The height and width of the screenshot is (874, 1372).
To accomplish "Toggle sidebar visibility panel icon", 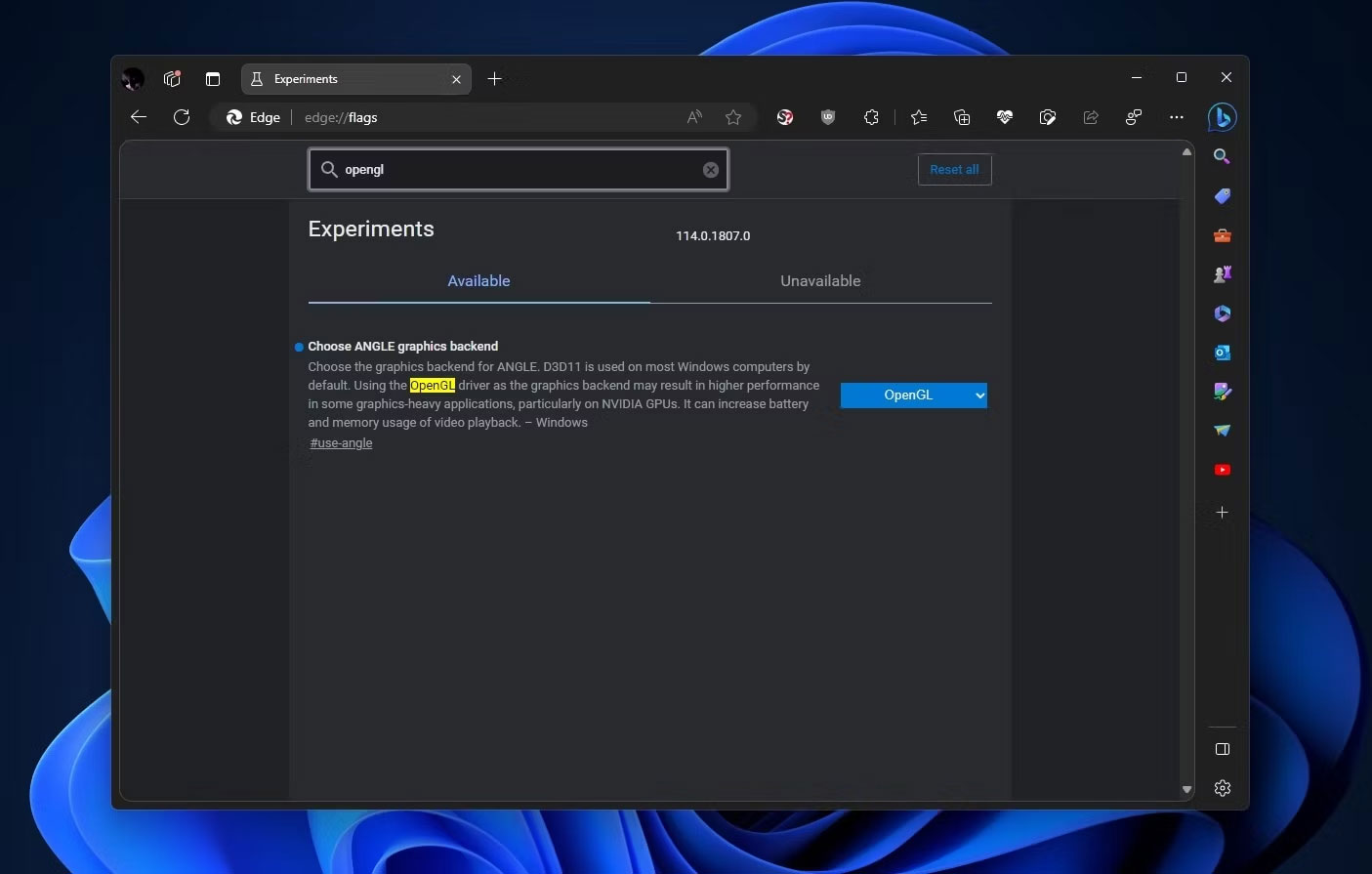I will 1222,749.
